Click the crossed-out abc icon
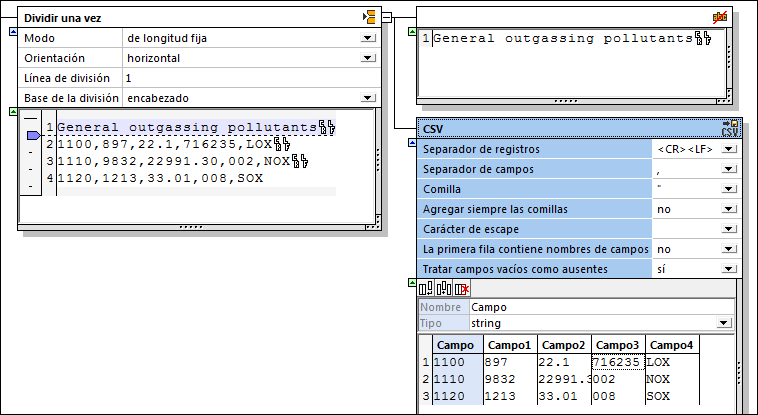This screenshot has width=758, height=415. (718, 16)
